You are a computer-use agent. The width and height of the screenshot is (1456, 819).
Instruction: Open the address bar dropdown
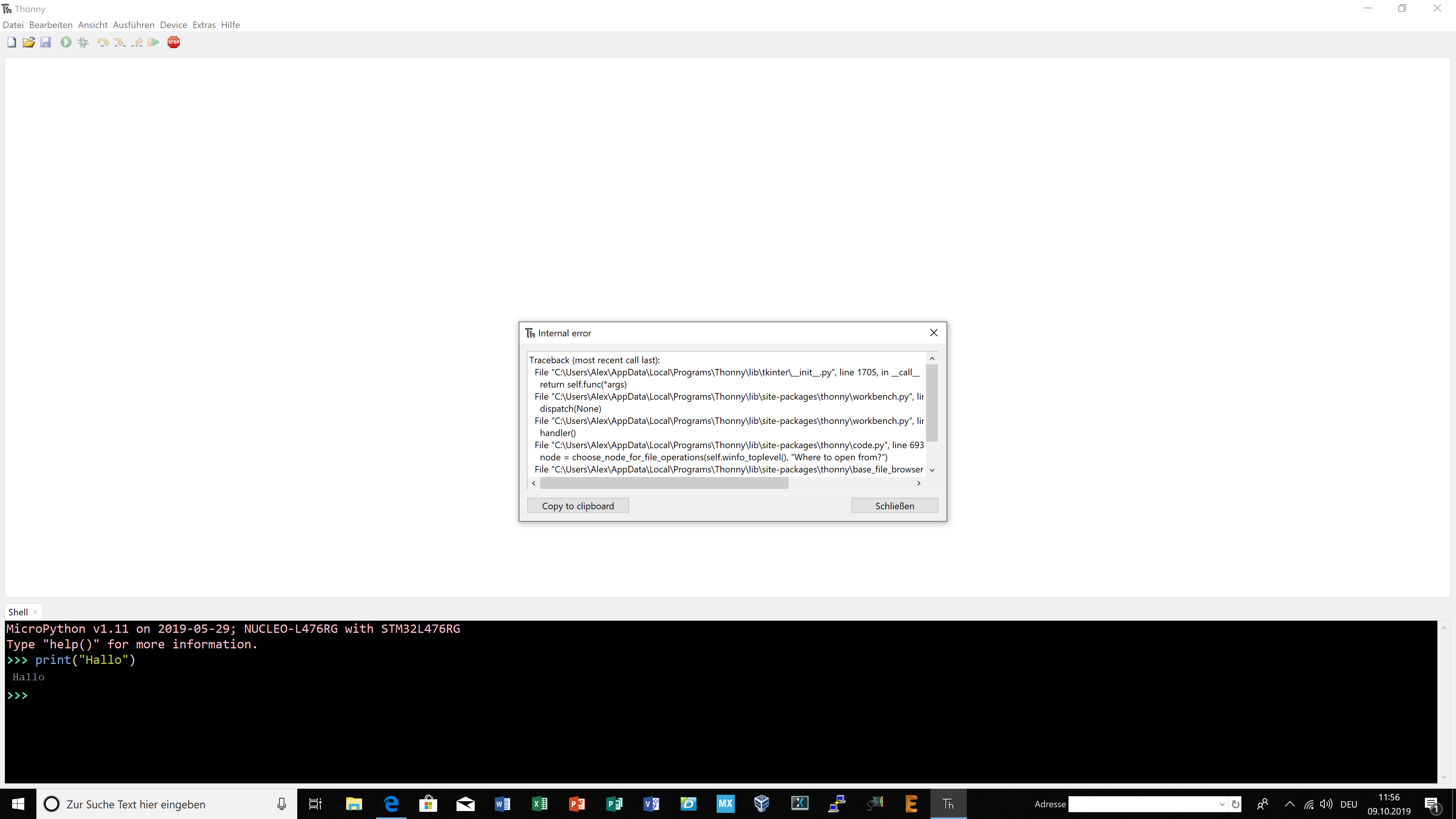[x=1222, y=804]
